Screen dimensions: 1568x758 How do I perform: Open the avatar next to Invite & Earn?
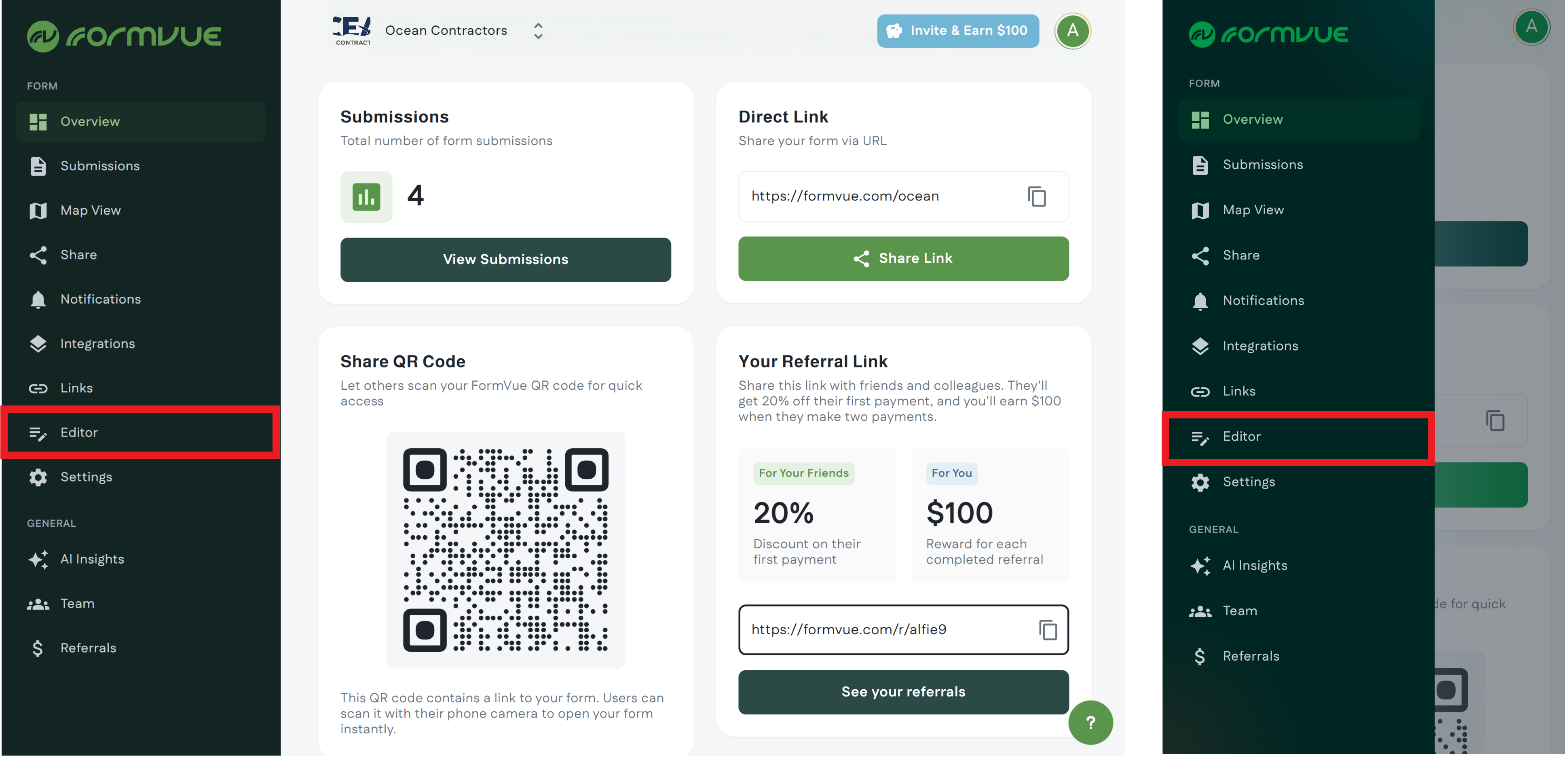tap(1073, 30)
